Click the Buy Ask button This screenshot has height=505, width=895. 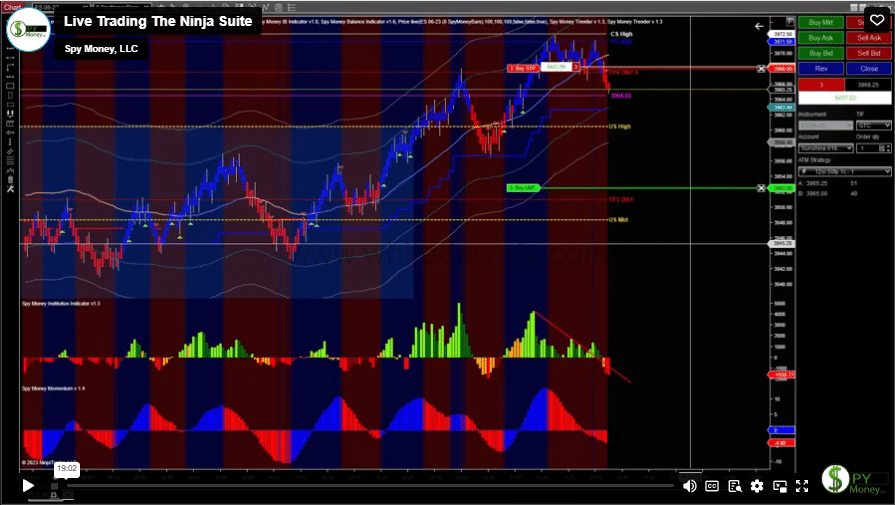821,37
